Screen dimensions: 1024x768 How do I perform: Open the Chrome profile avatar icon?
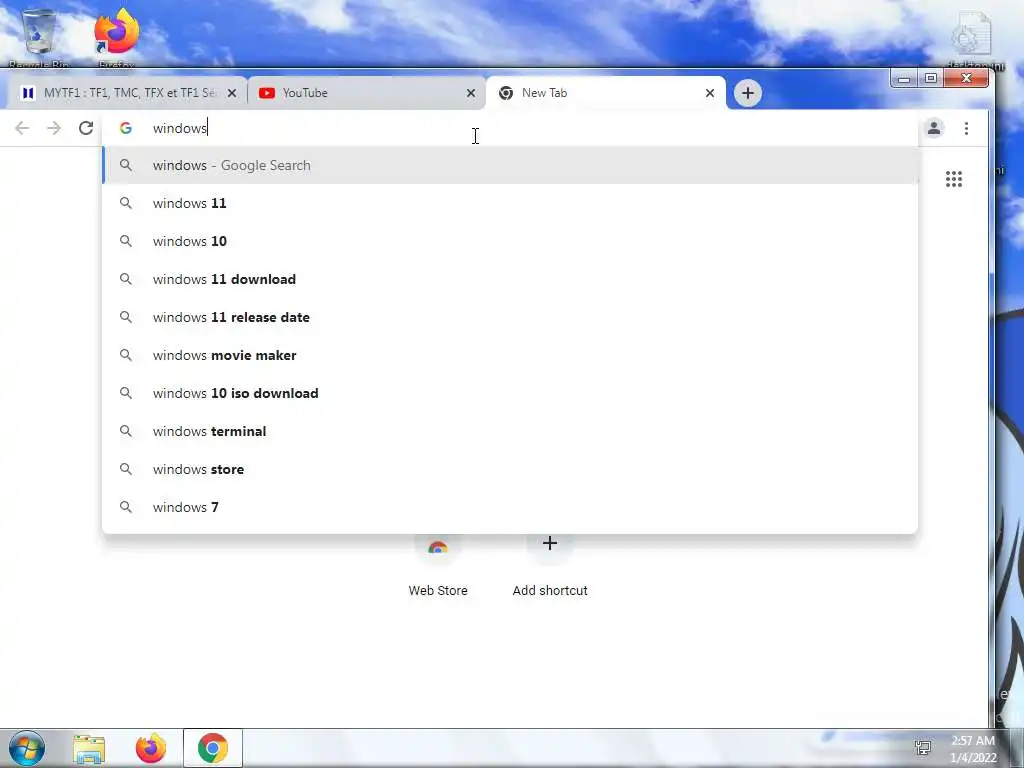pyautogui.click(x=934, y=128)
